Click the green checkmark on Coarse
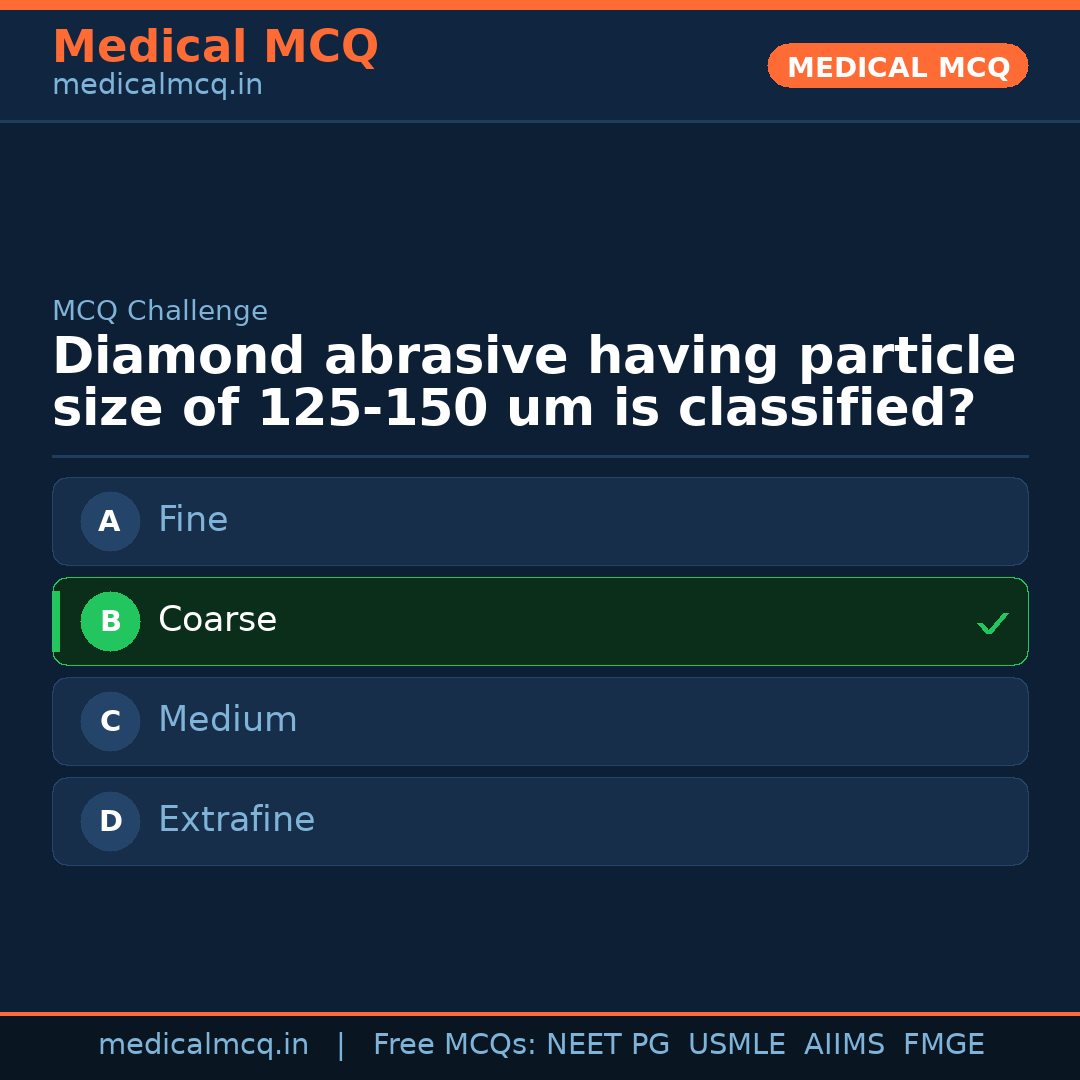This screenshot has height=1080, width=1080. 992,623
